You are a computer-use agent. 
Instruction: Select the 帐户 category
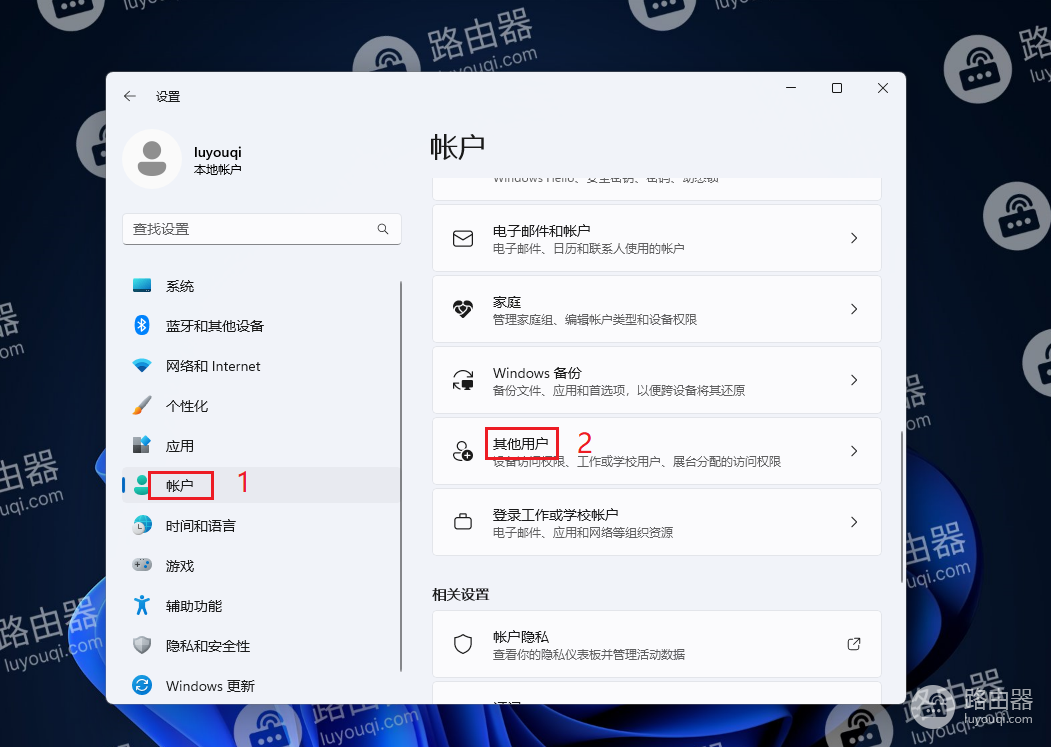(x=261, y=485)
